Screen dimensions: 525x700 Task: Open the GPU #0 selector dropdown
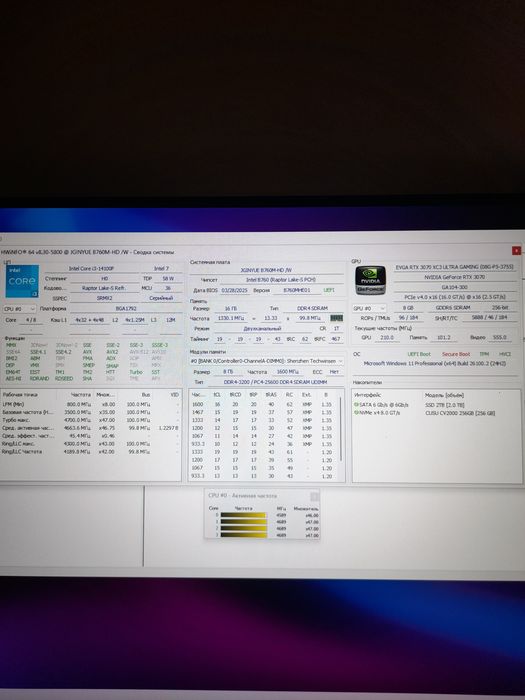370,308
